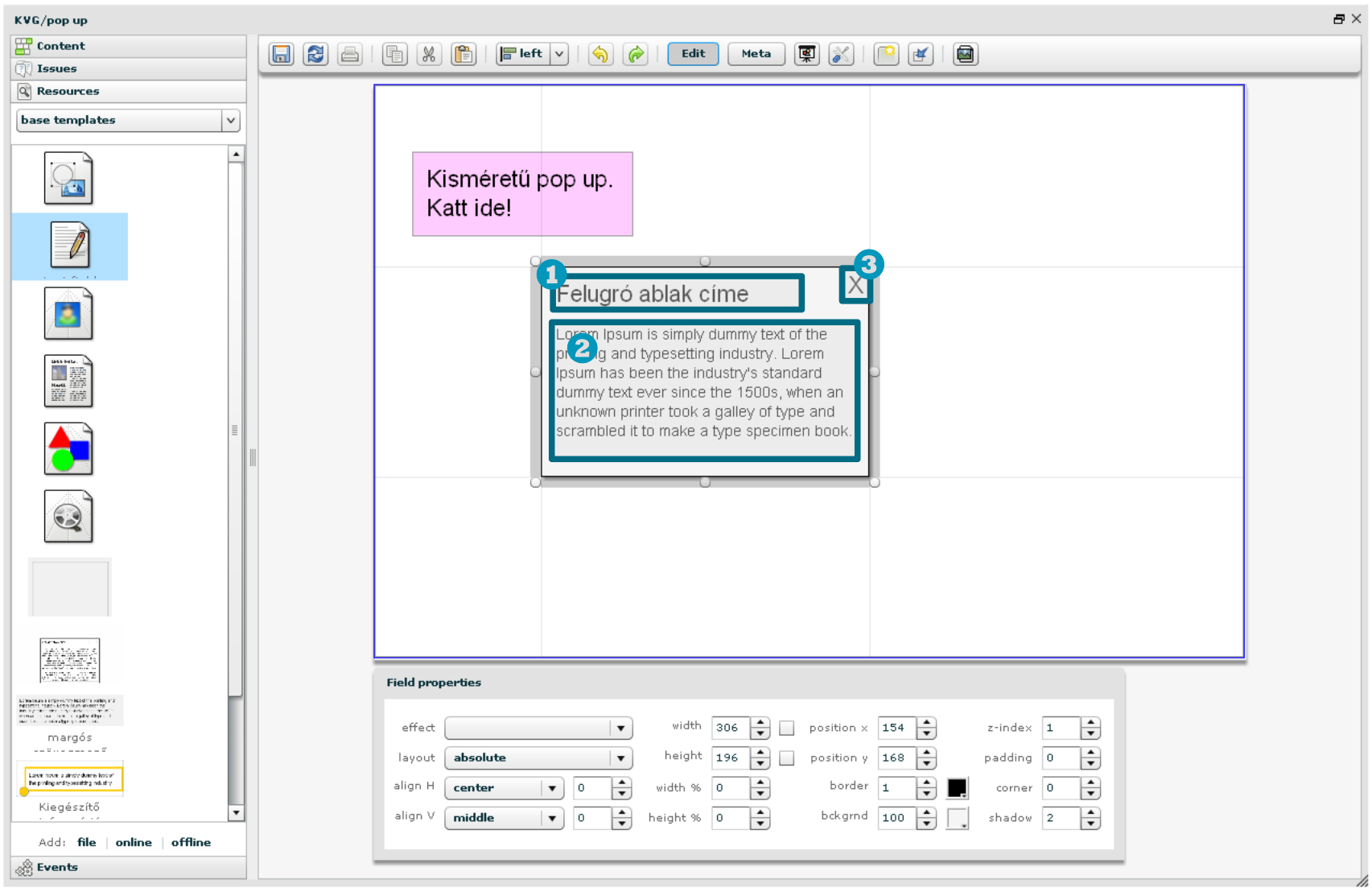1372x892 pixels.
Task: Open the Events panel section
Action: [x=56, y=867]
